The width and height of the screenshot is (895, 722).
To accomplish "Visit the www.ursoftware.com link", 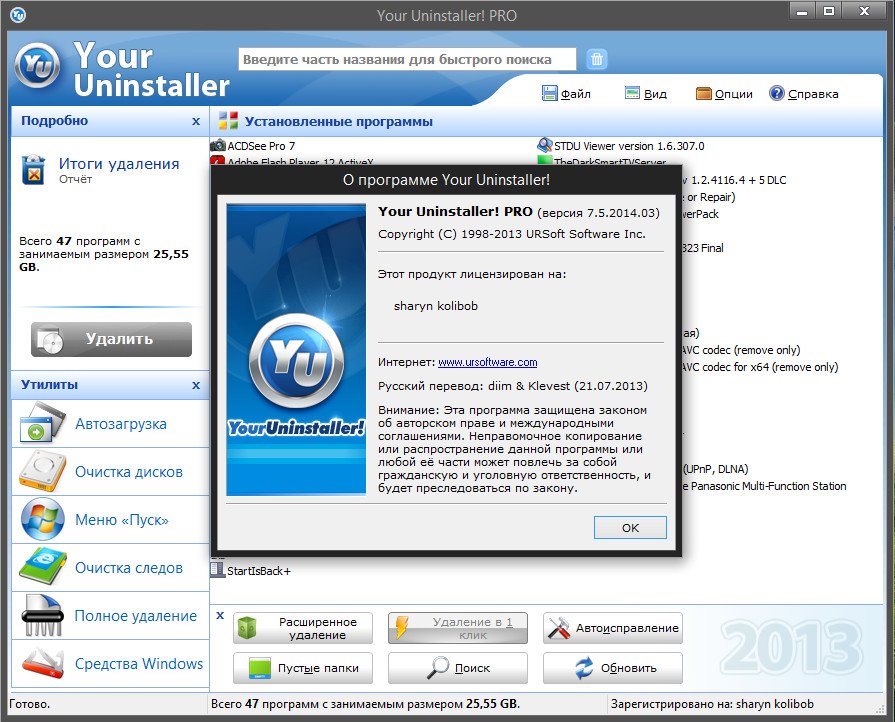I will (487, 362).
